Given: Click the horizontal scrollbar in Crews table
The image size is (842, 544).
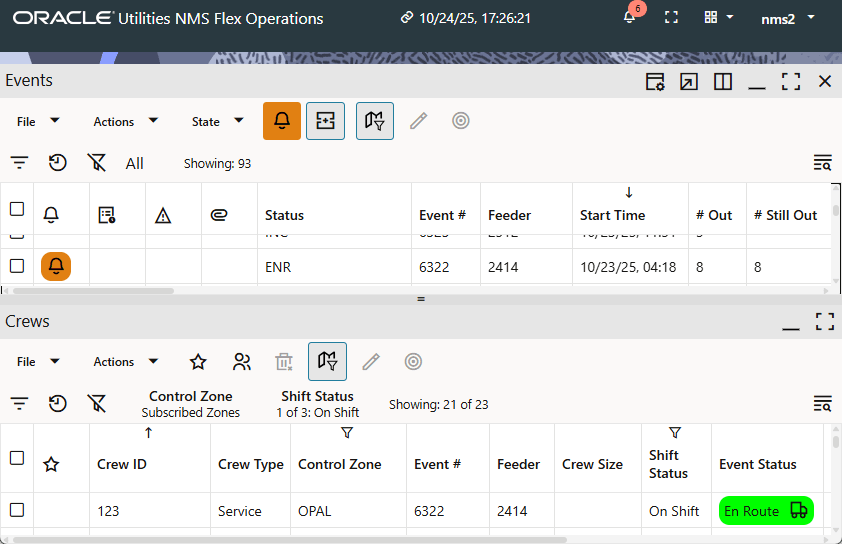Looking at the screenshot, I should click(290, 540).
